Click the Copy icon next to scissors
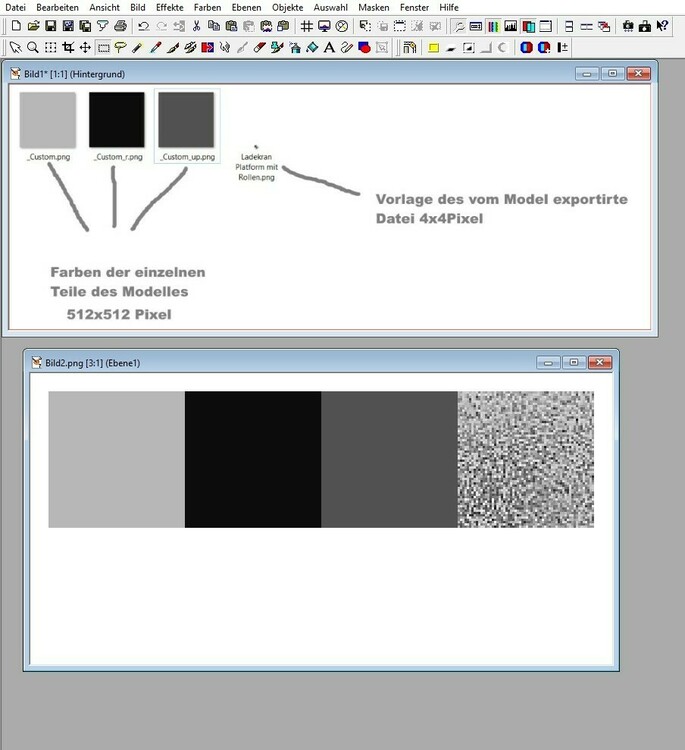The height and width of the screenshot is (750, 685). click(214, 26)
